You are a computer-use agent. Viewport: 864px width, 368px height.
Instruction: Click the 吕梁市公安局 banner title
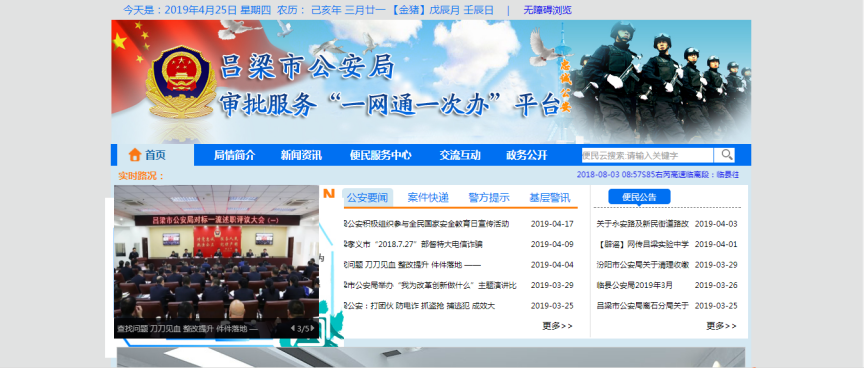click(x=307, y=67)
